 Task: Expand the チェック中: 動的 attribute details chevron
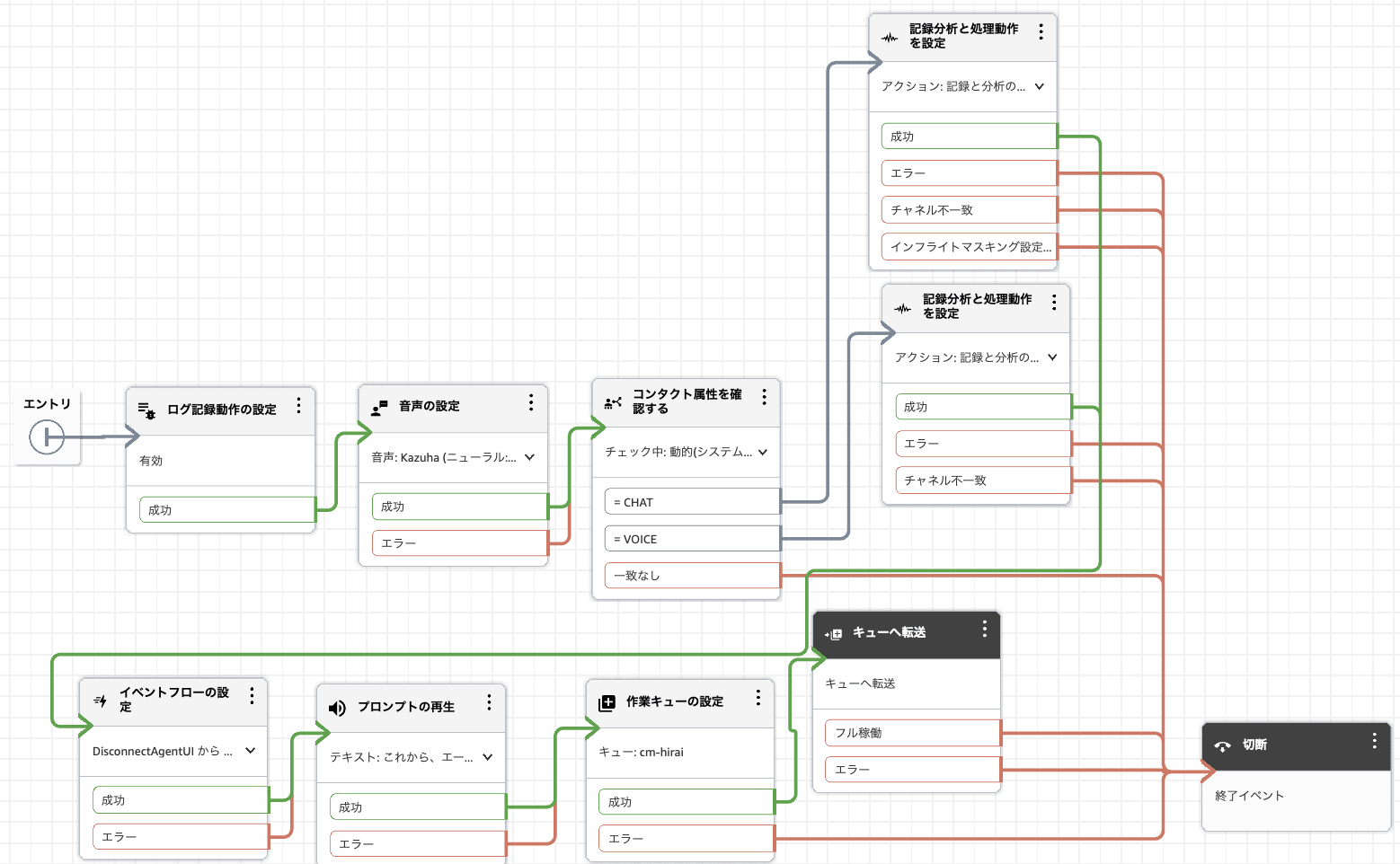(x=763, y=452)
